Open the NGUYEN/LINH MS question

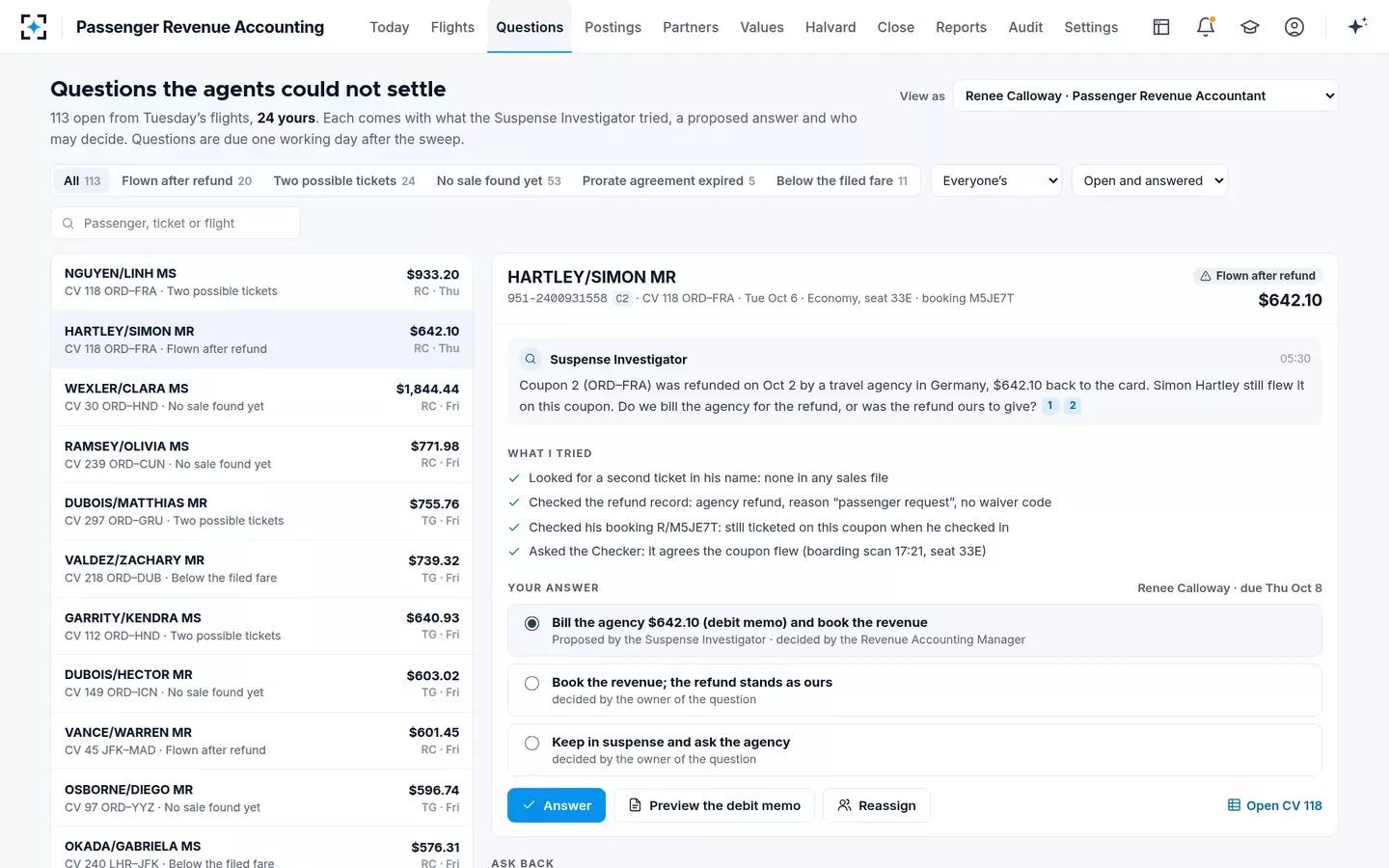pos(261,283)
